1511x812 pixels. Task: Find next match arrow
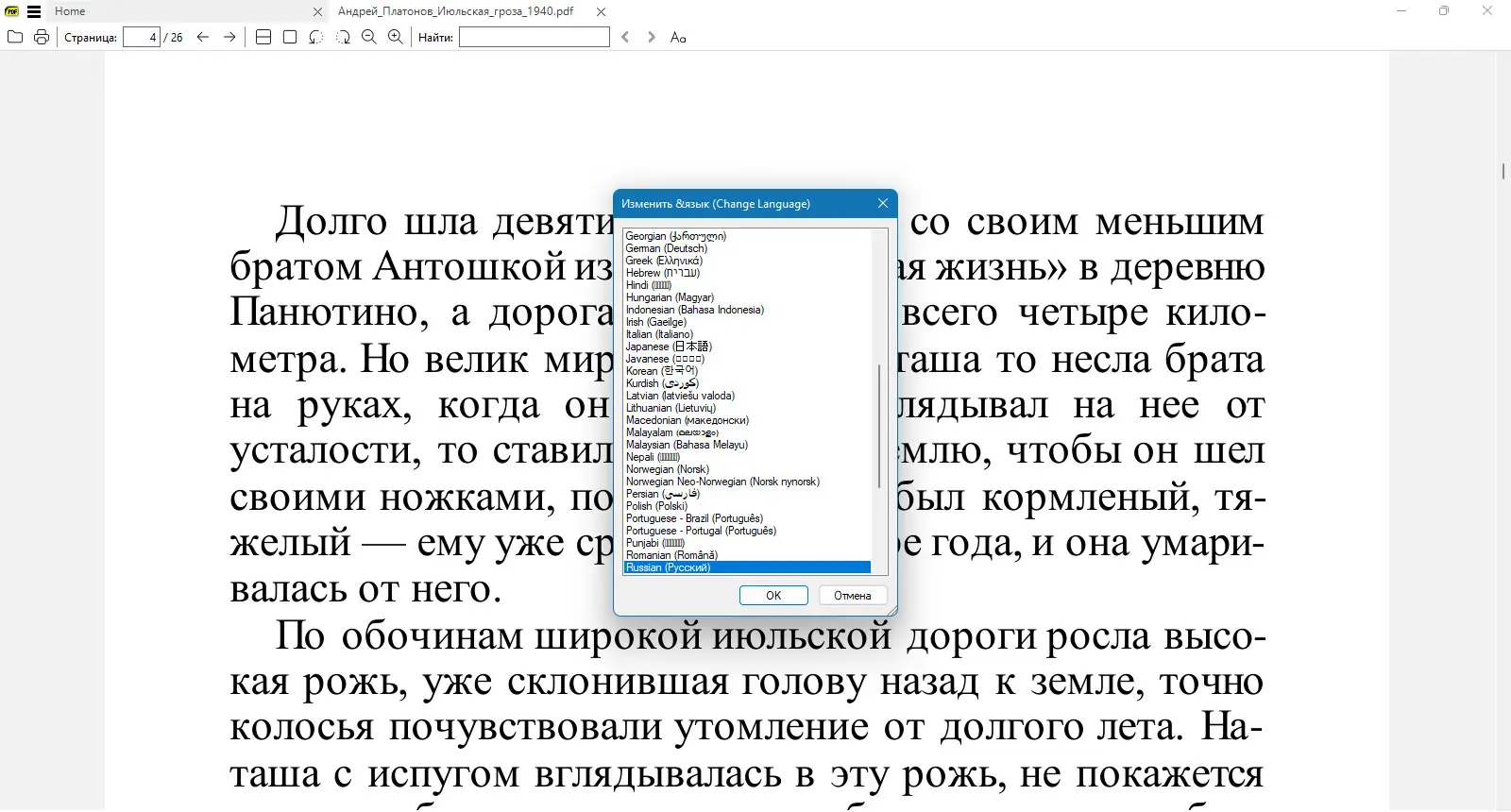(x=652, y=37)
